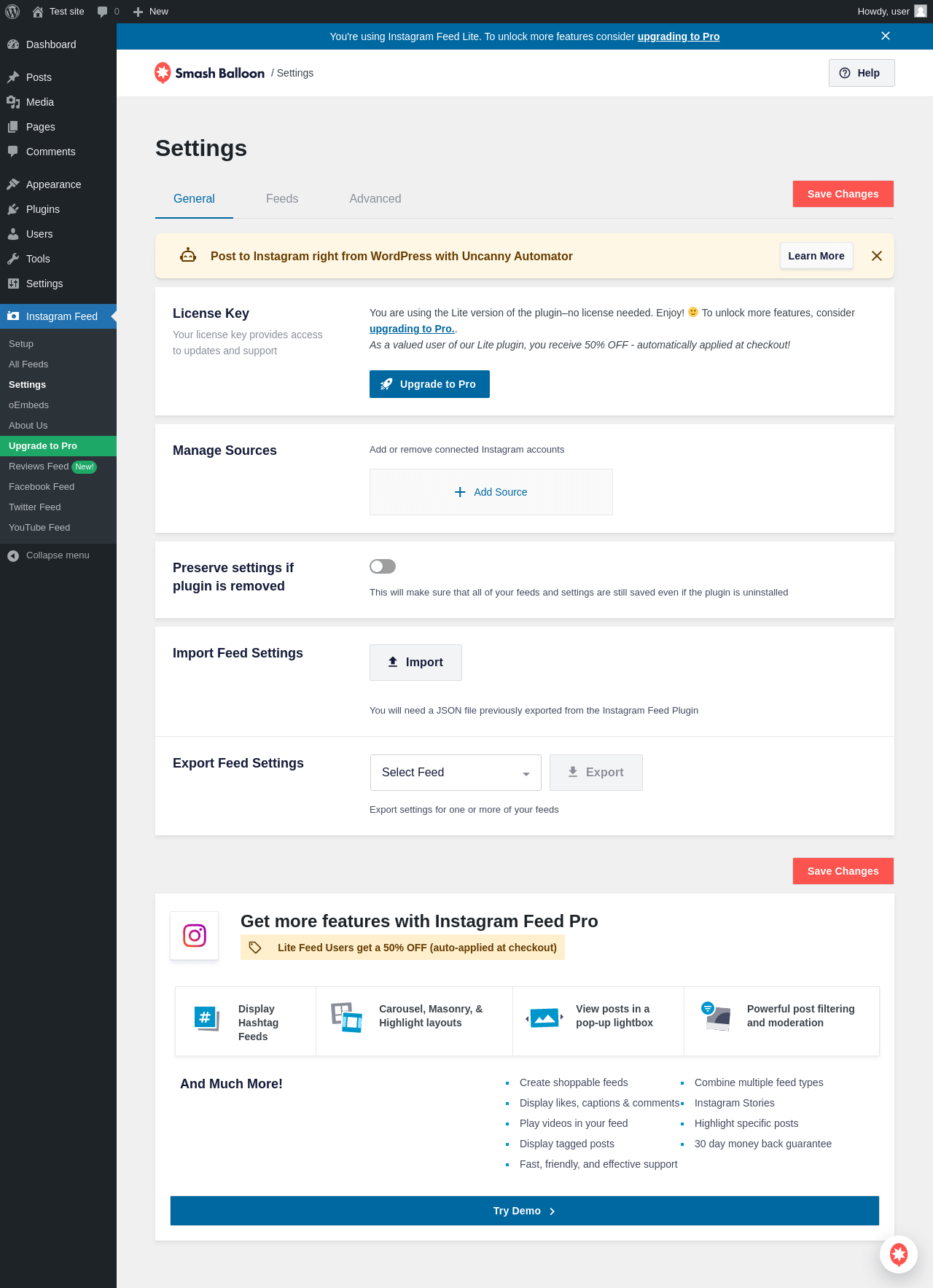Click the Instagram logo in Pro section

coord(195,935)
